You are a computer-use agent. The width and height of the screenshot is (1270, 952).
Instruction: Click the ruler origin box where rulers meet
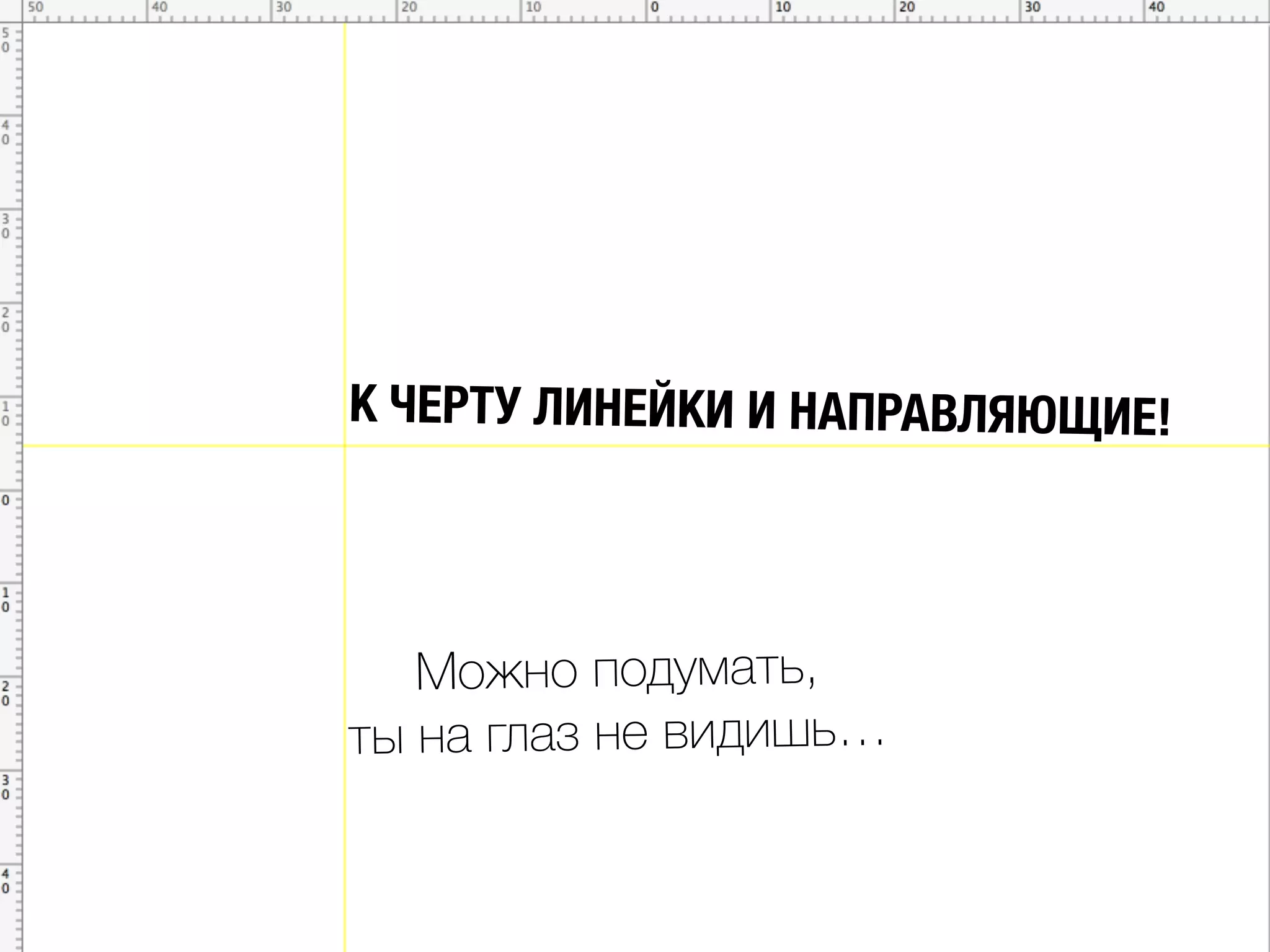(x=11, y=11)
